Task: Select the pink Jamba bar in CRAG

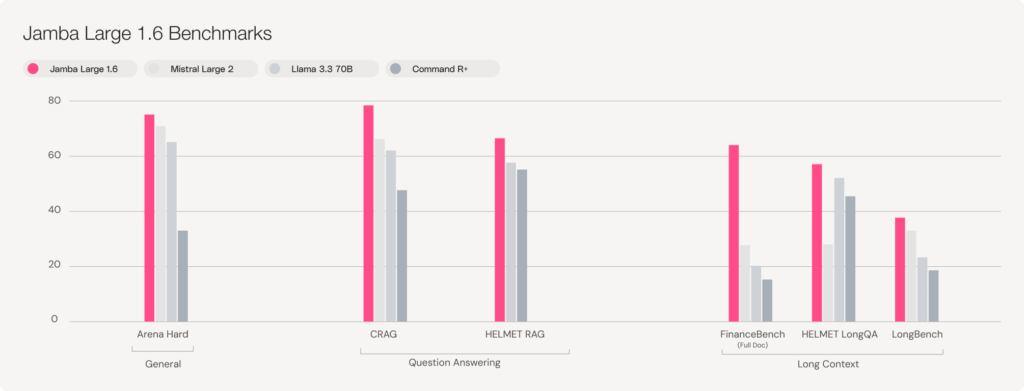Action: point(368,213)
